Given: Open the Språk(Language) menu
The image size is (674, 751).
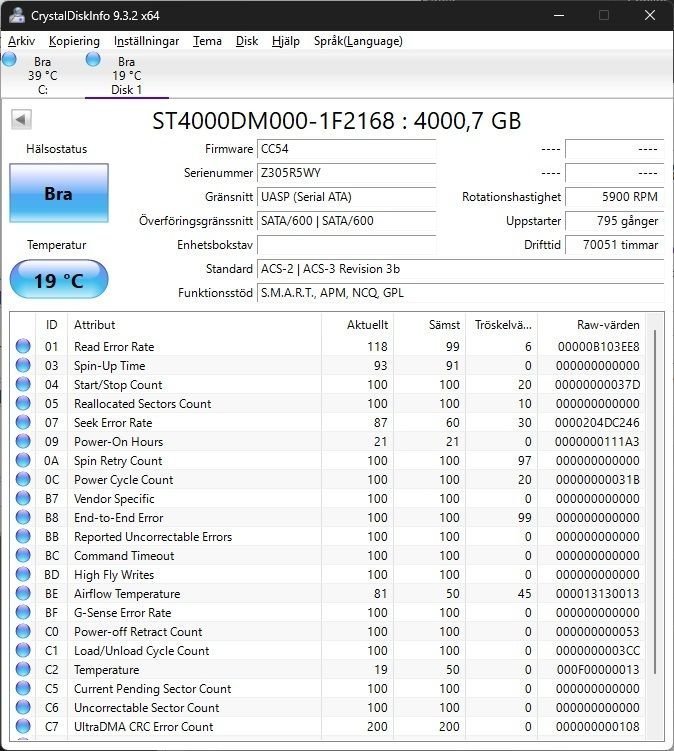Looking at the screenshot, I should (x=358, y=41).
